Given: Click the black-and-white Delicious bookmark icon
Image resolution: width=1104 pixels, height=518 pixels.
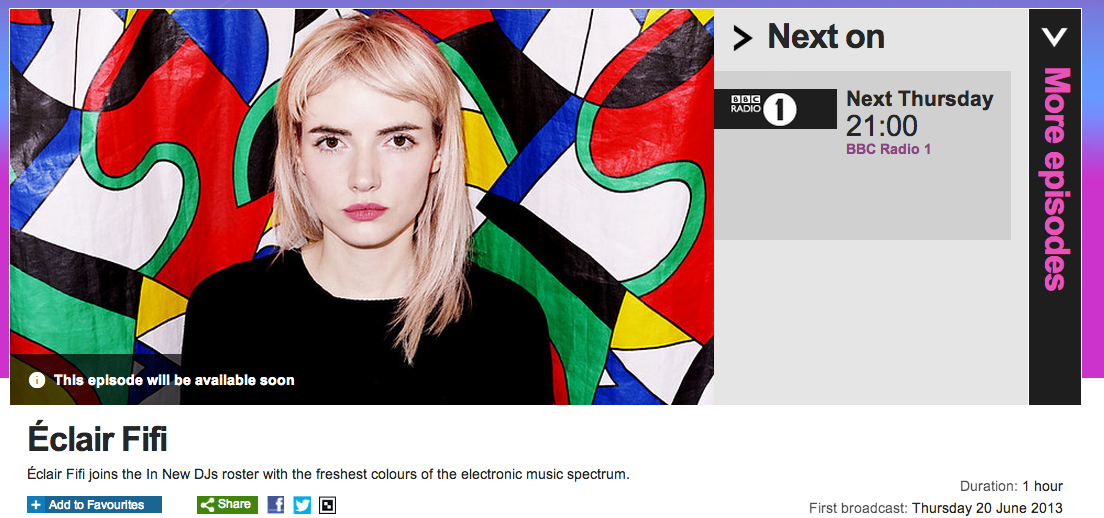Looking at the screenshot, I should click(327, 505).
